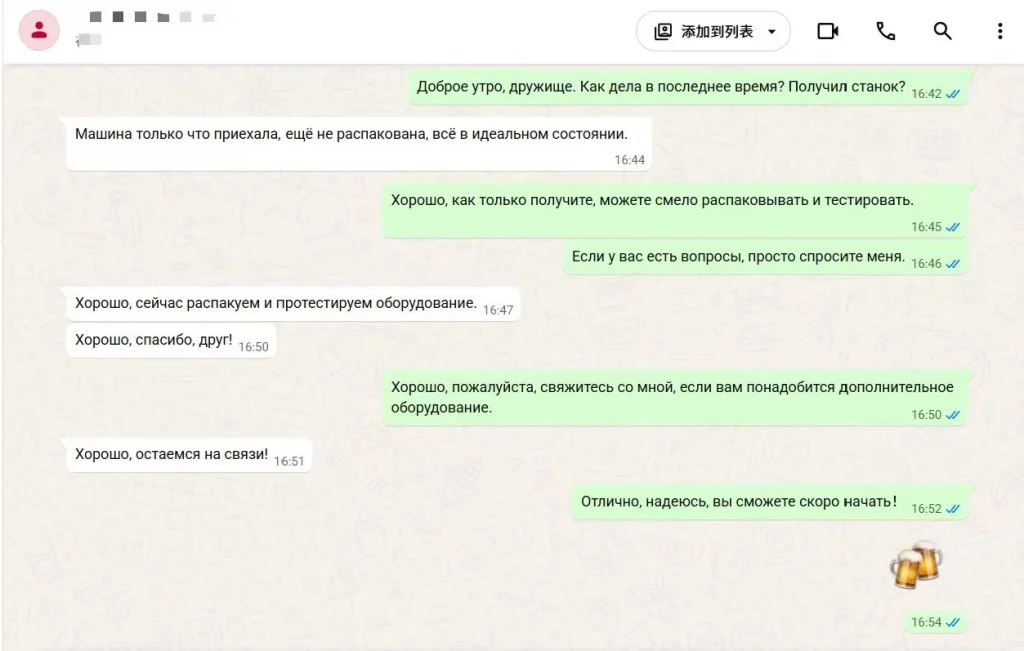The width and height of the screenshot is (1024, 651).
Task: Click the 16:46 read receipt checkmarks
Action: click(x=953, y=264)
